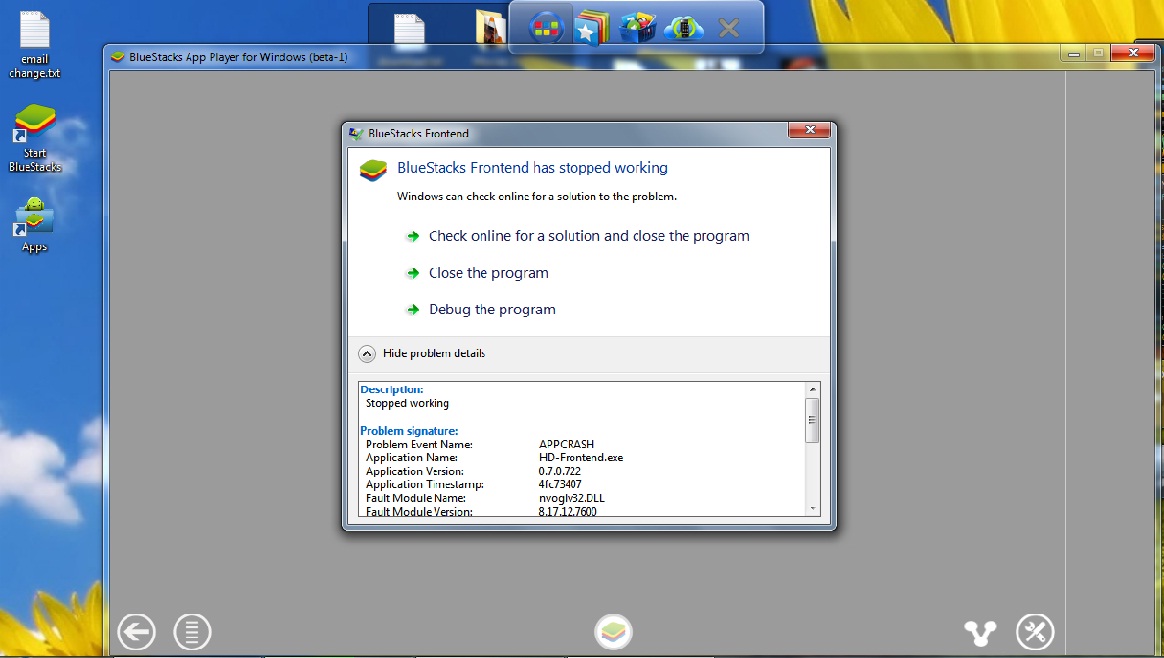Open the cloud phone sync dock icon
The height and width of the screenshot is (658, 1164).
pos(684,29)
